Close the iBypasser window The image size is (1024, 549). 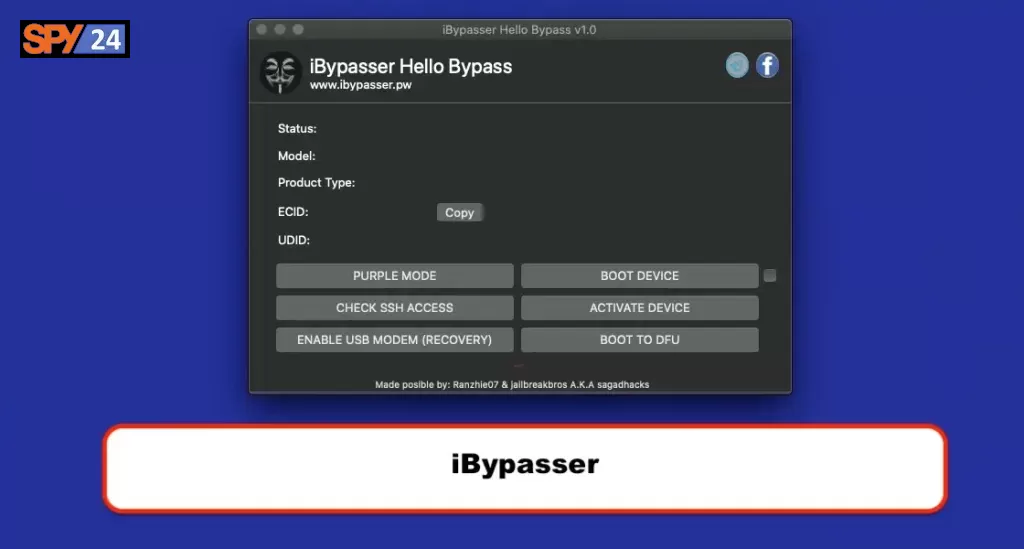[261, 29]
